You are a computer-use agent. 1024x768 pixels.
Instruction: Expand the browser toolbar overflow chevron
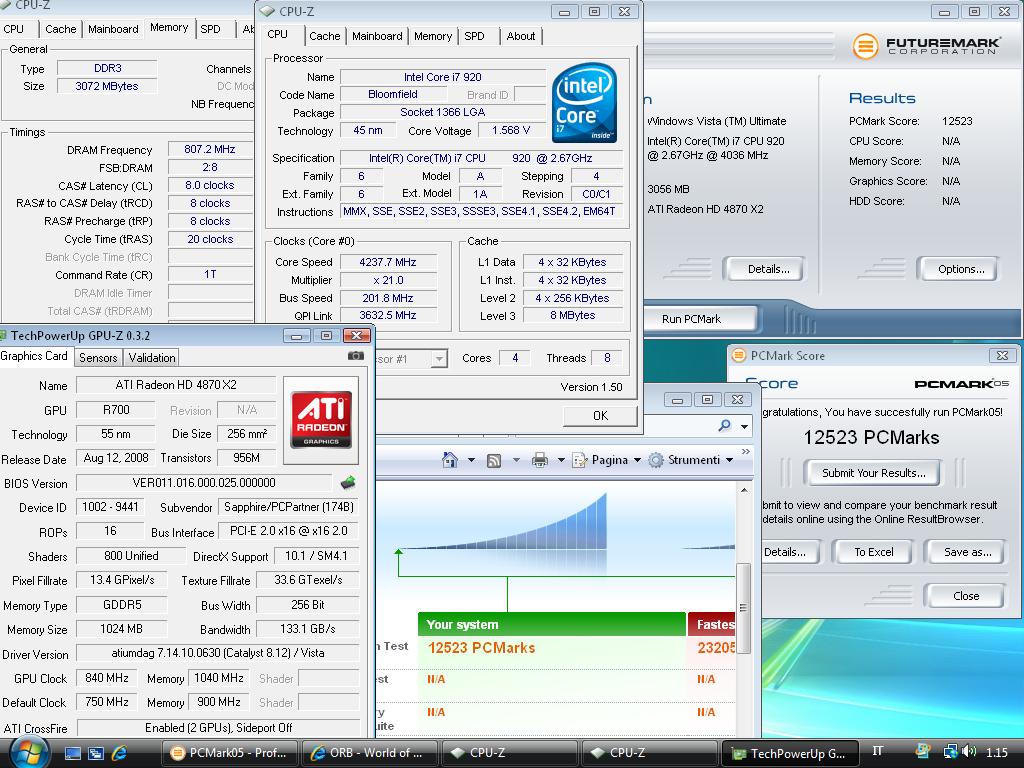tap(746, 451)
